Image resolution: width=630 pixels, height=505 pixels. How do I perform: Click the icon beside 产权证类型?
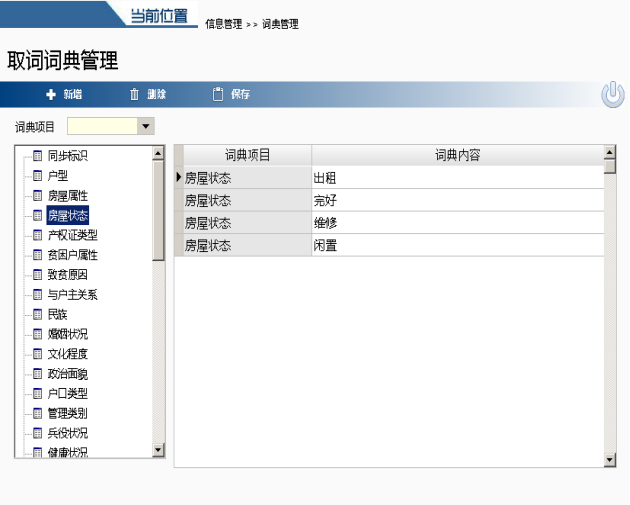(x=37, y=235)
